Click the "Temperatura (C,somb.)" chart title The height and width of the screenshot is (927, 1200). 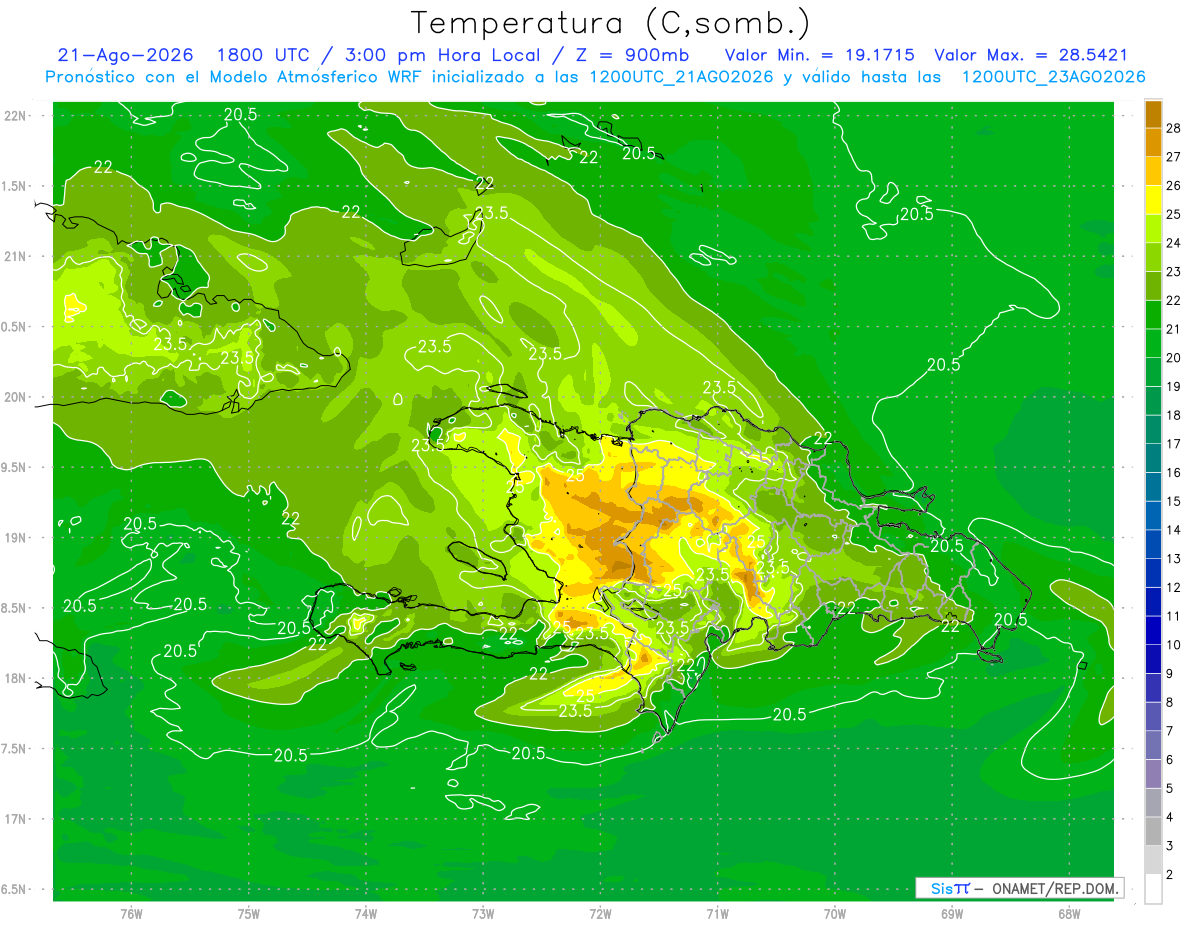pyautogui.click(x=610, y=23)
